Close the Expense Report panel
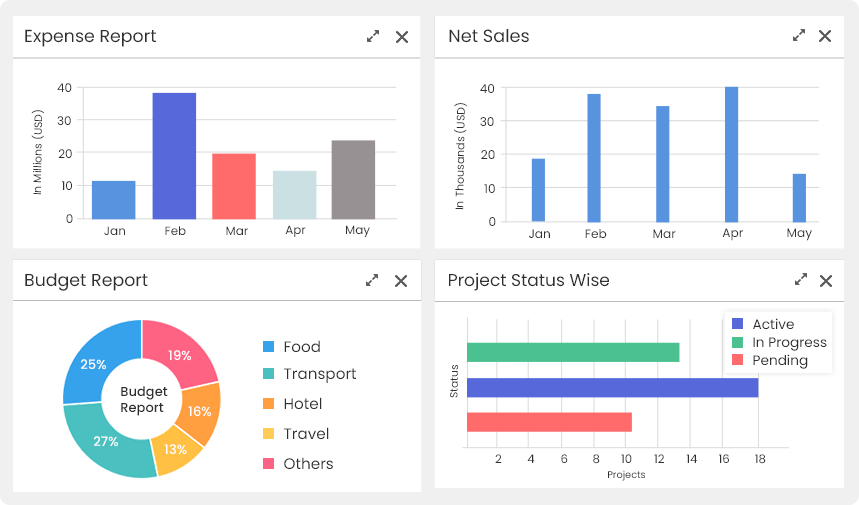Viewport: 859px width, 505px height. click(402, 36)
